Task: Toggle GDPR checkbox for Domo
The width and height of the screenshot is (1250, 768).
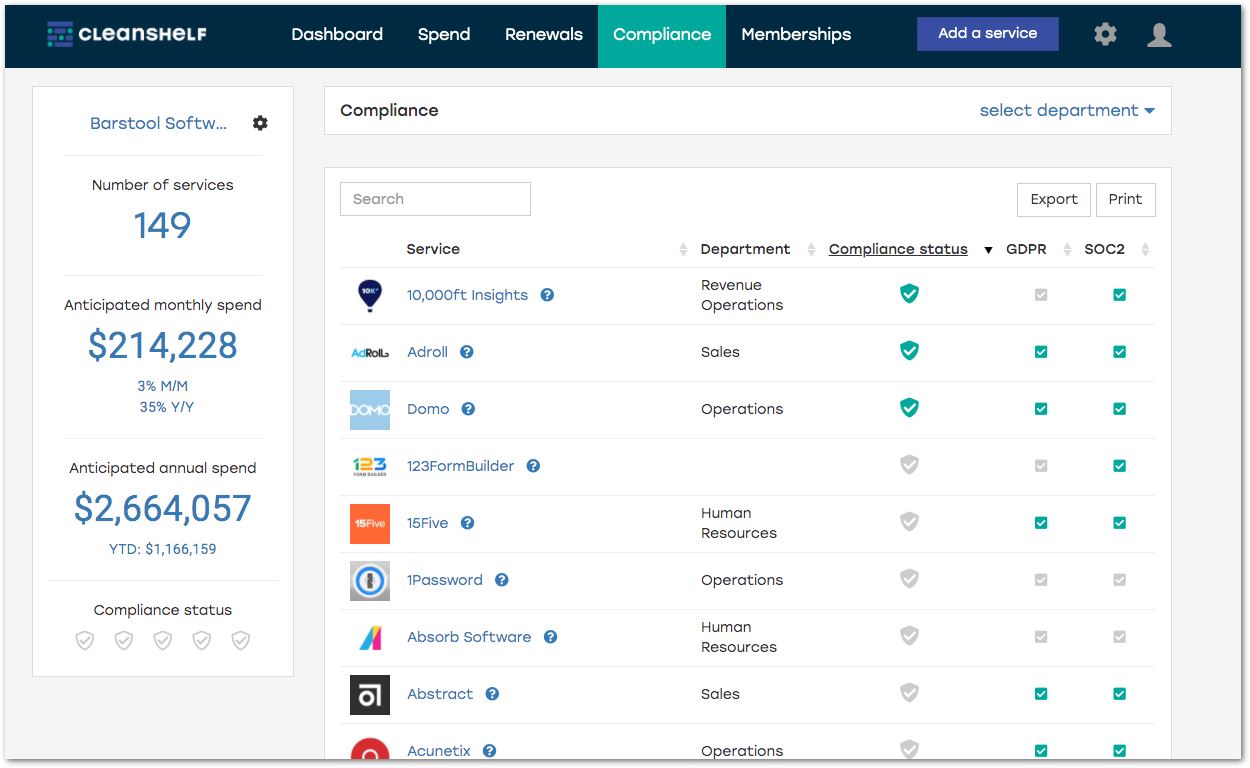Action: coord(1041,409)
